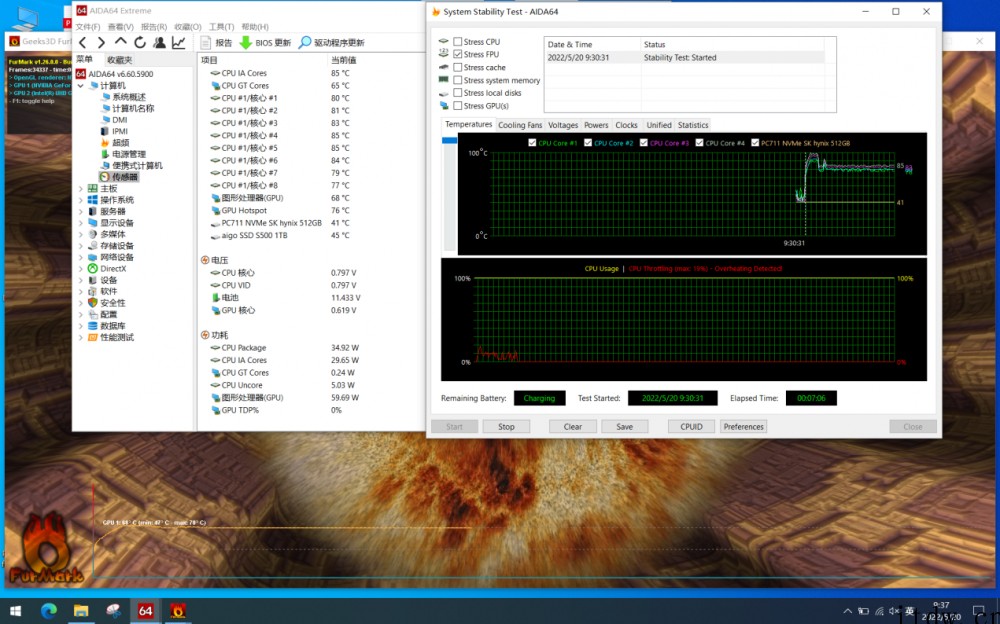Enable Stress GPU(s) checkbox
This screenshot has width=1000, height=624.
point(457,106)
